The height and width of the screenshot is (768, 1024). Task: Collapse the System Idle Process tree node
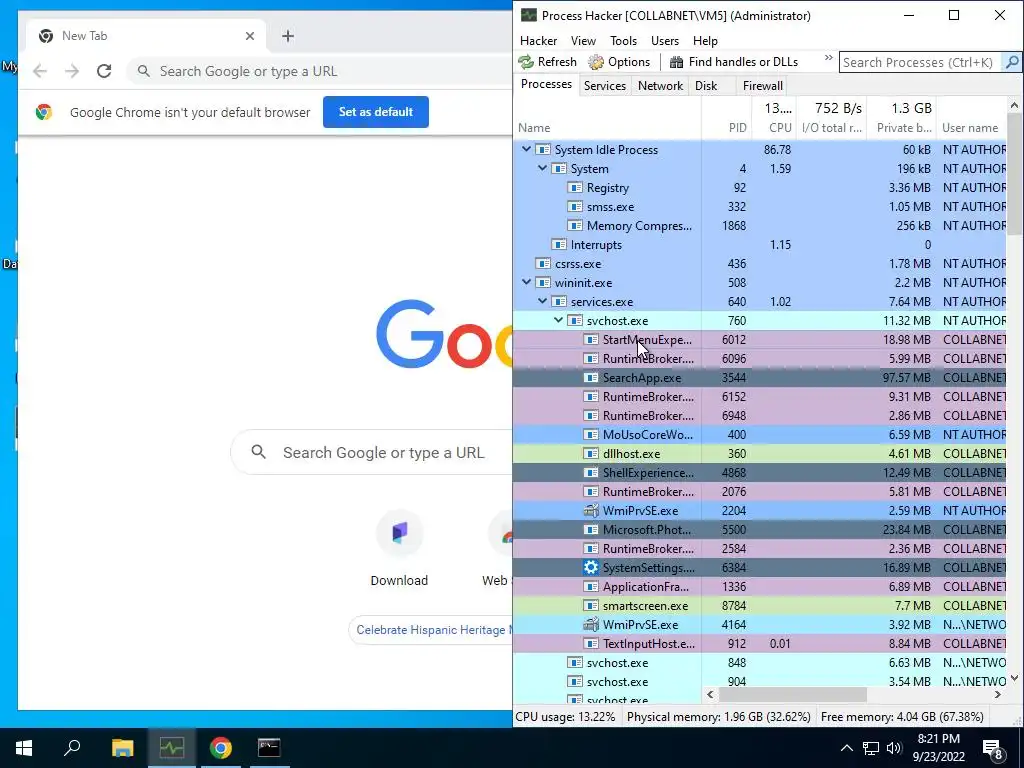point(526,150)
